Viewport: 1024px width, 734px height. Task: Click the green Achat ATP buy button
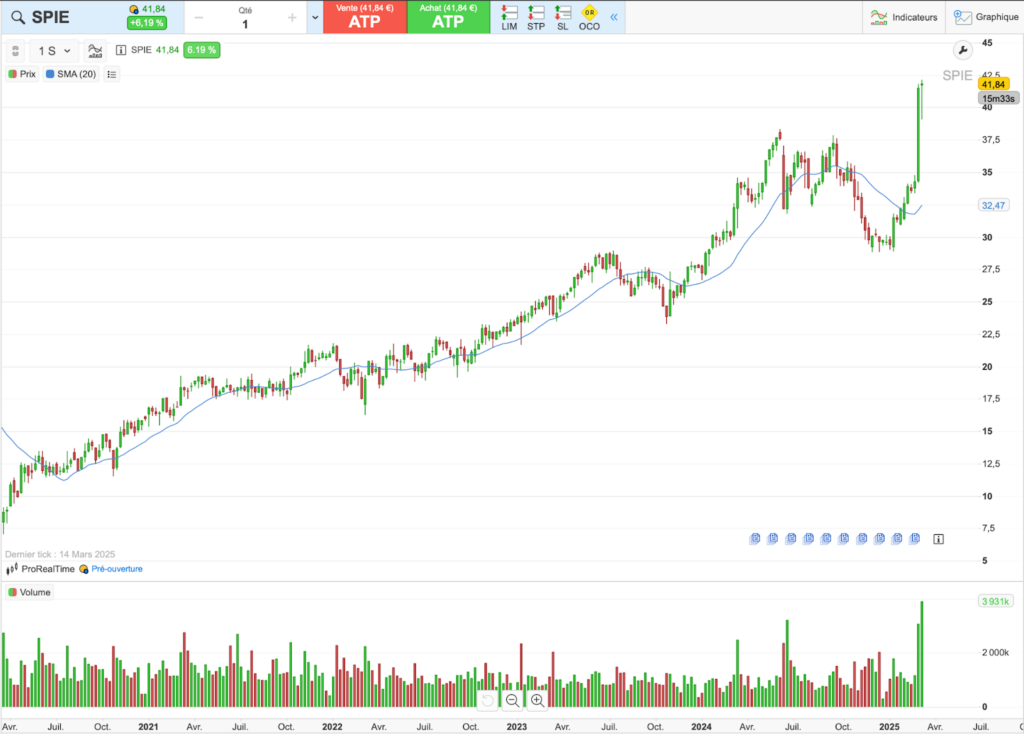pyautogui.click(x=448, y=17)
